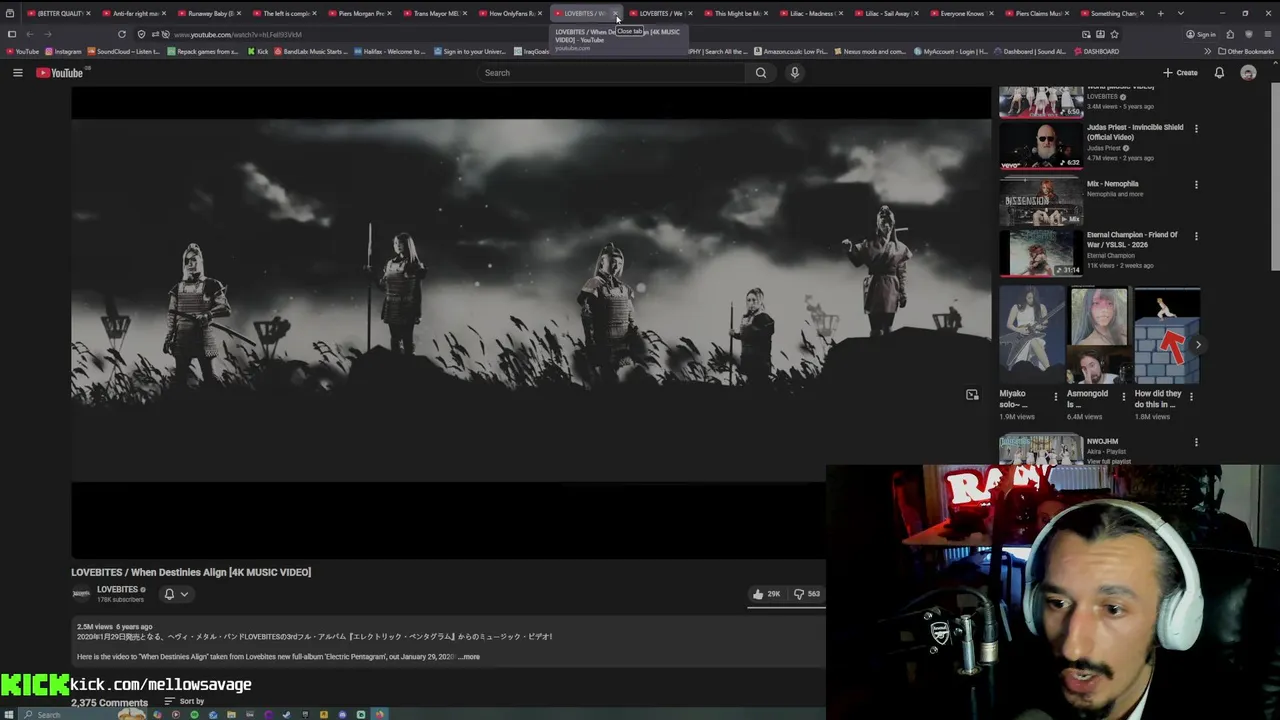Click the LOVEBITES channel name below video
This screenshot has width=1280, height=720.
point(117,590)
